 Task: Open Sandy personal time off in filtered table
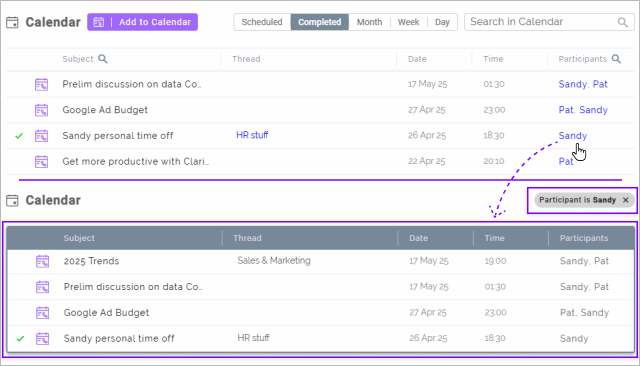pos(119,339)
